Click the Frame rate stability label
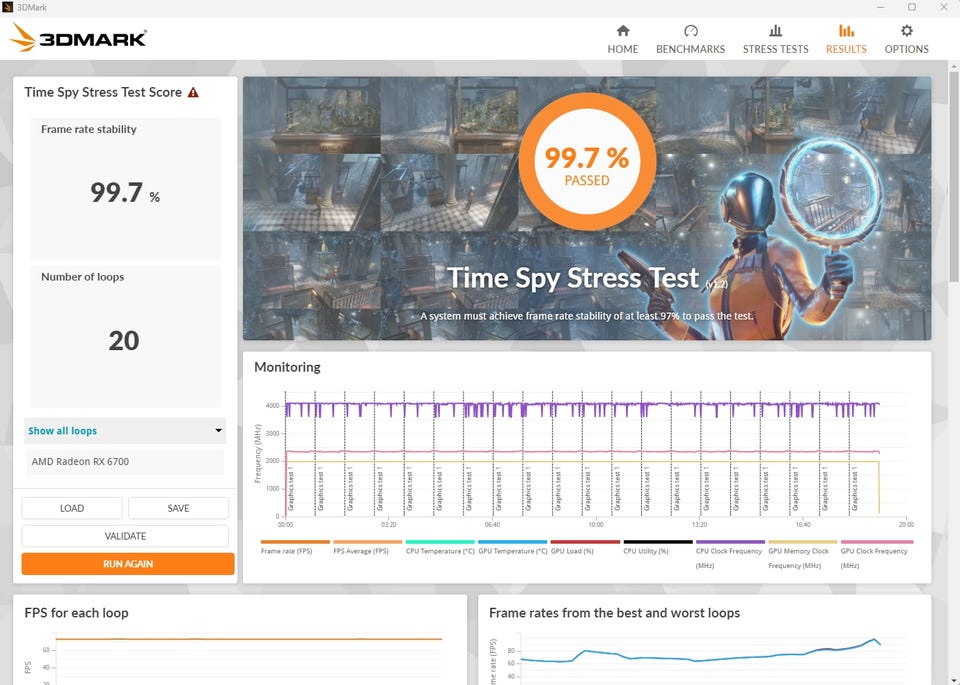 coord(89,129)
